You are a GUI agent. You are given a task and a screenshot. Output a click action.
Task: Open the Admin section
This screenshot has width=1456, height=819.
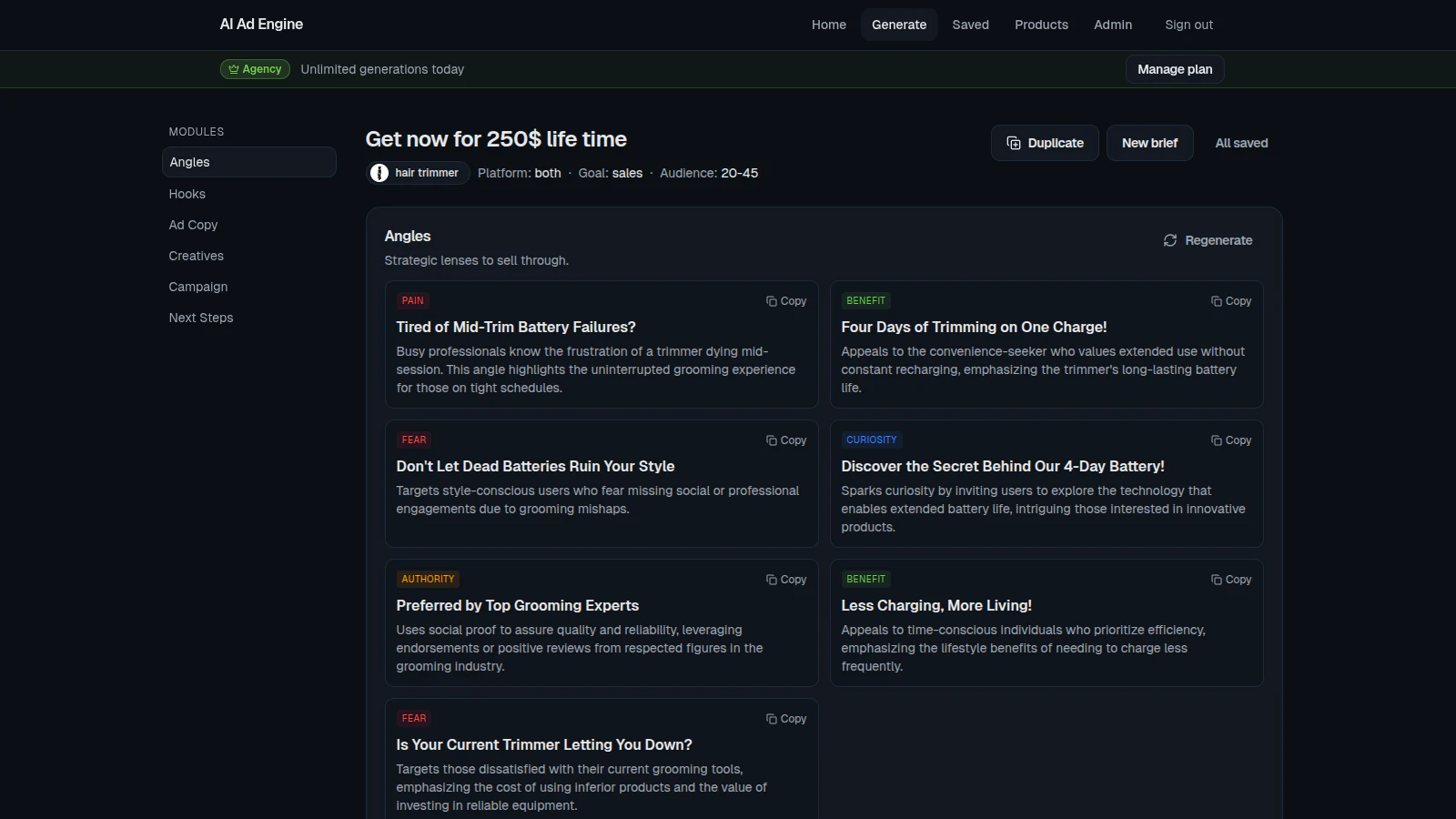coord(1113,25)
